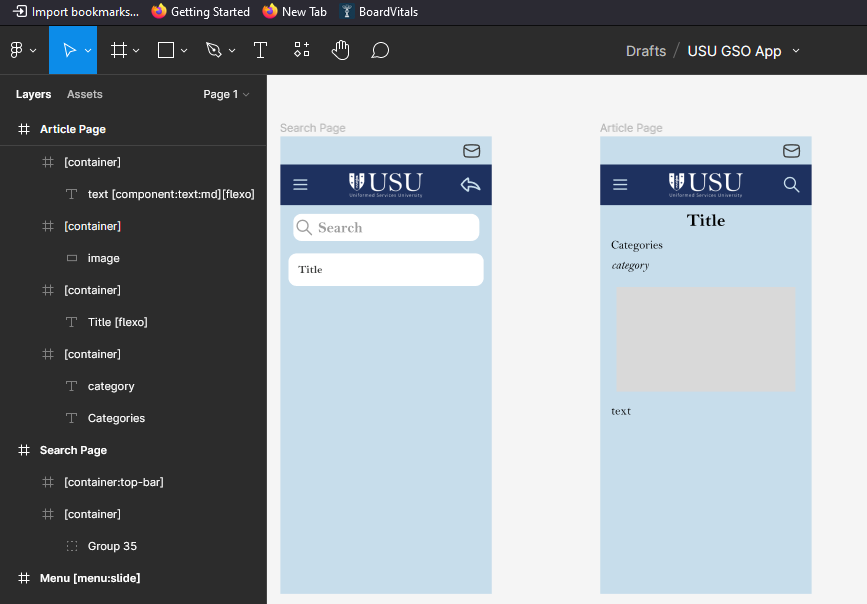
Task: Select the Search Page layer in Layers panel
Action: pyautogui.click(x=133, y=450)
